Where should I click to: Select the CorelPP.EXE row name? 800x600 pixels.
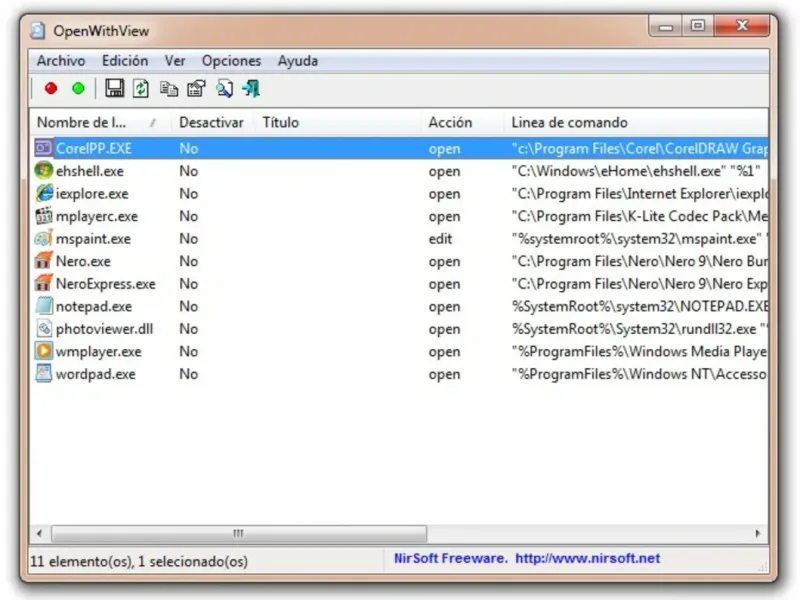(x=94, y=148)
